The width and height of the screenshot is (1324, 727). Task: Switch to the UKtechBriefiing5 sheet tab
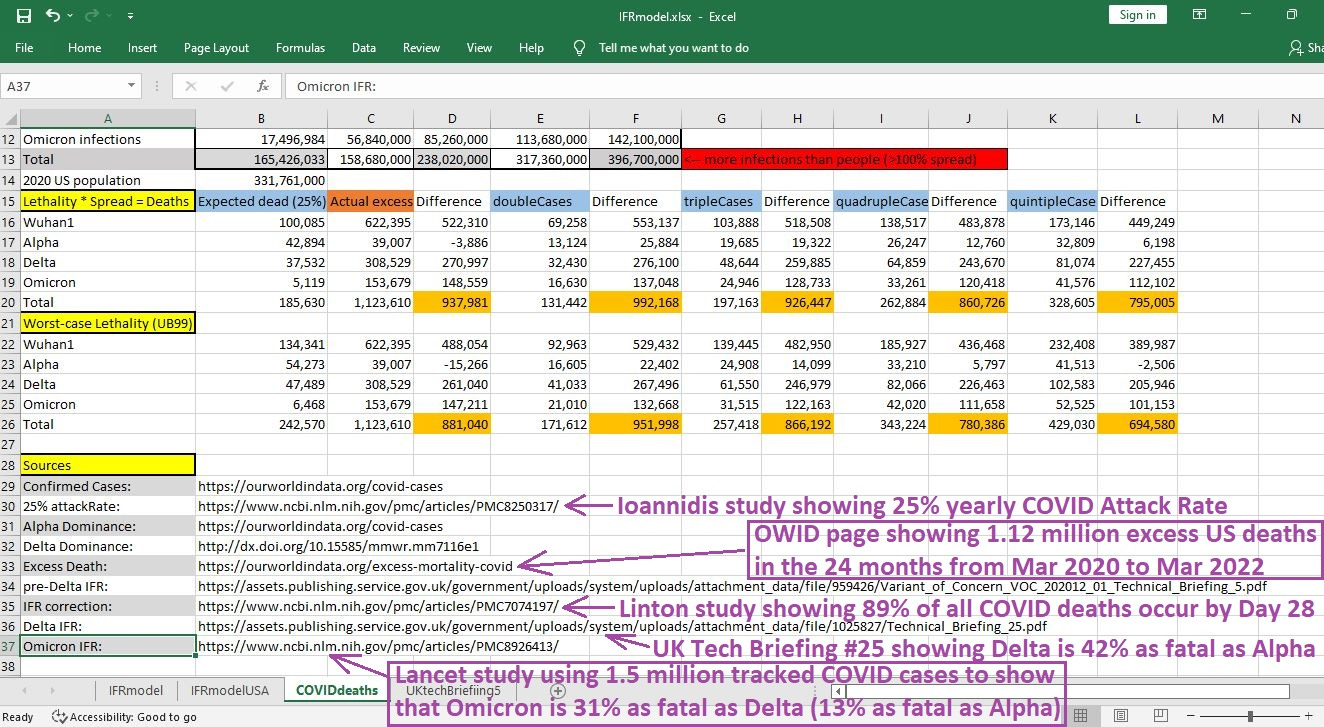pyautogui.click(x=453, y=690)
